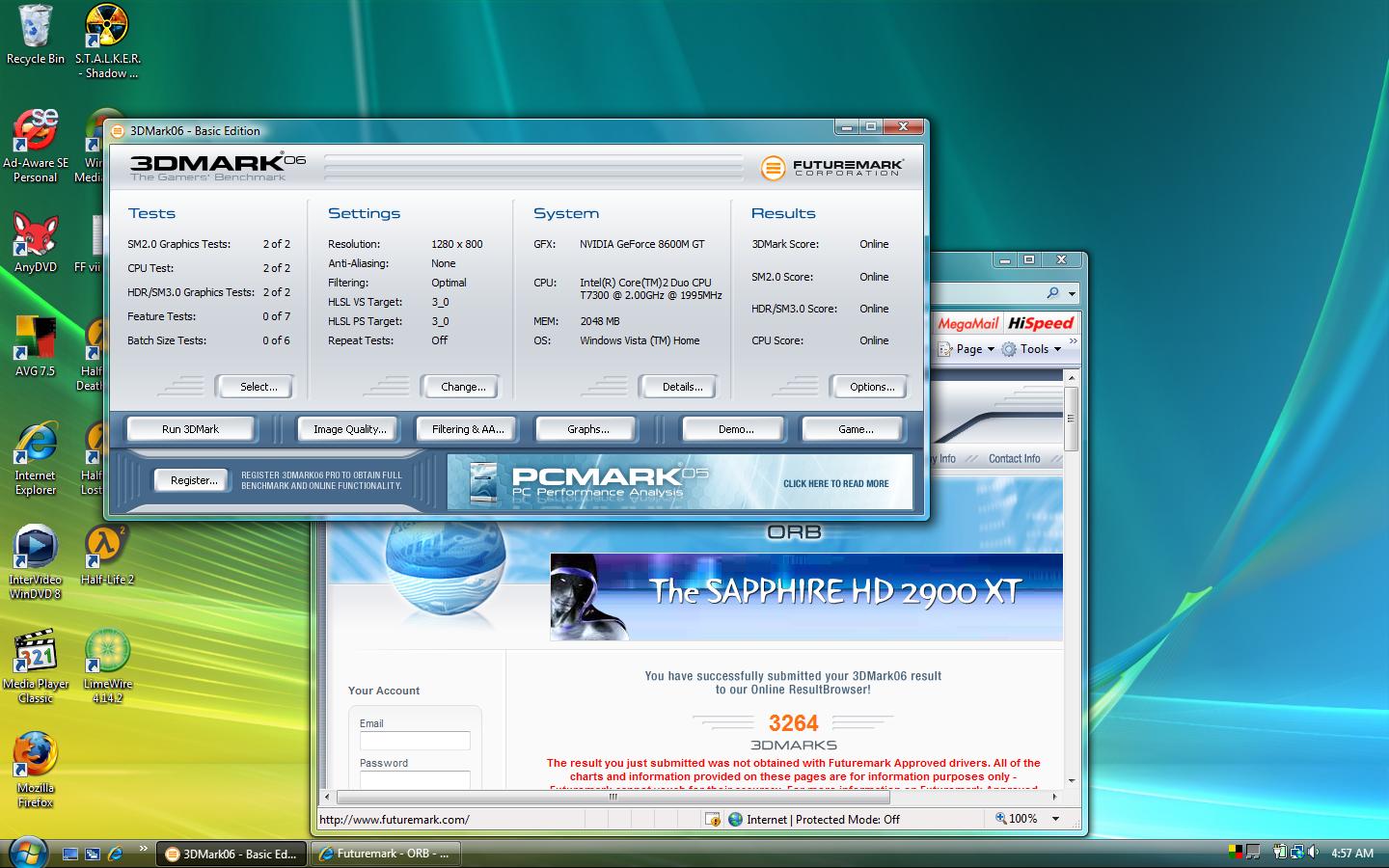The height and width of the screenshot is (868, 1389).
Task: Open the AVG 7.5 desktop icon
Action: (x=36, y=347)
